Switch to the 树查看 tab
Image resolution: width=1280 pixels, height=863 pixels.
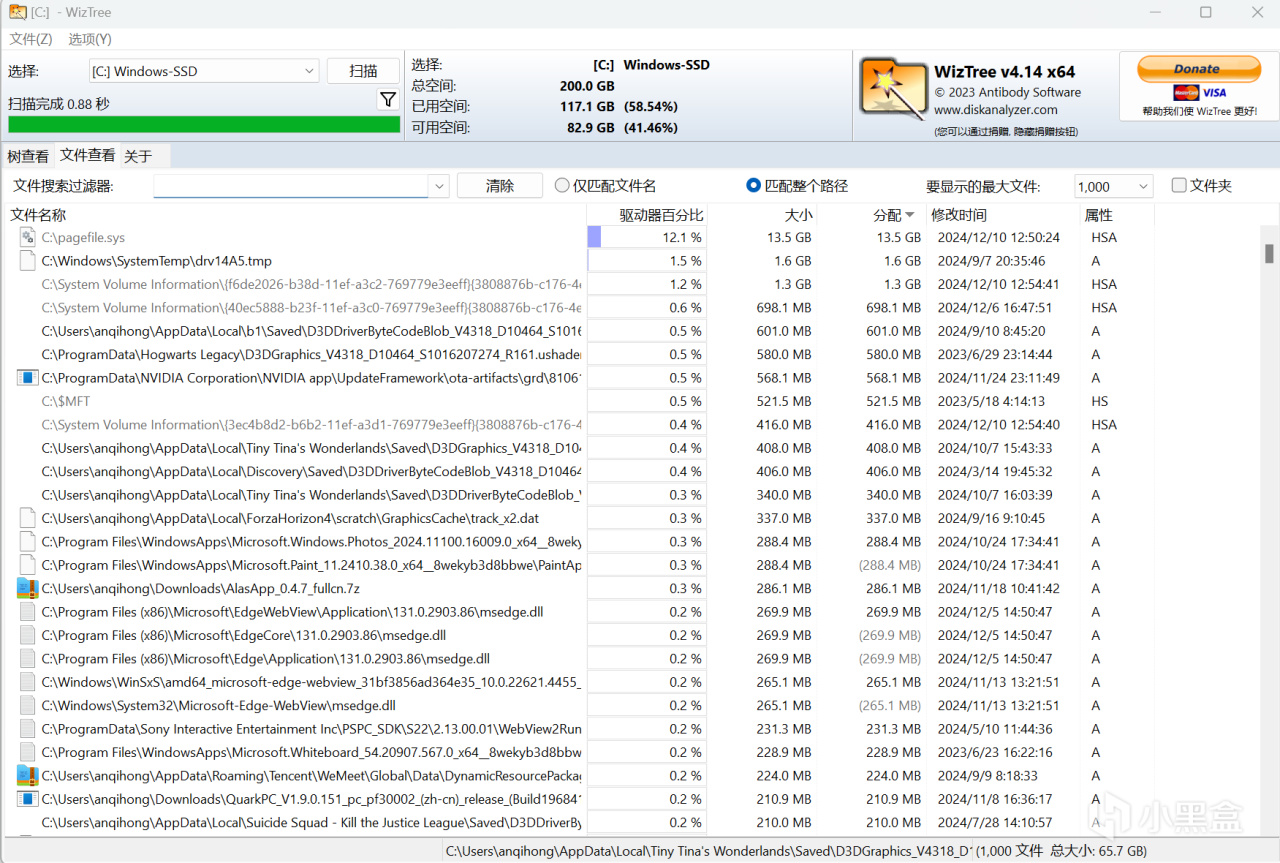[28, 156]
